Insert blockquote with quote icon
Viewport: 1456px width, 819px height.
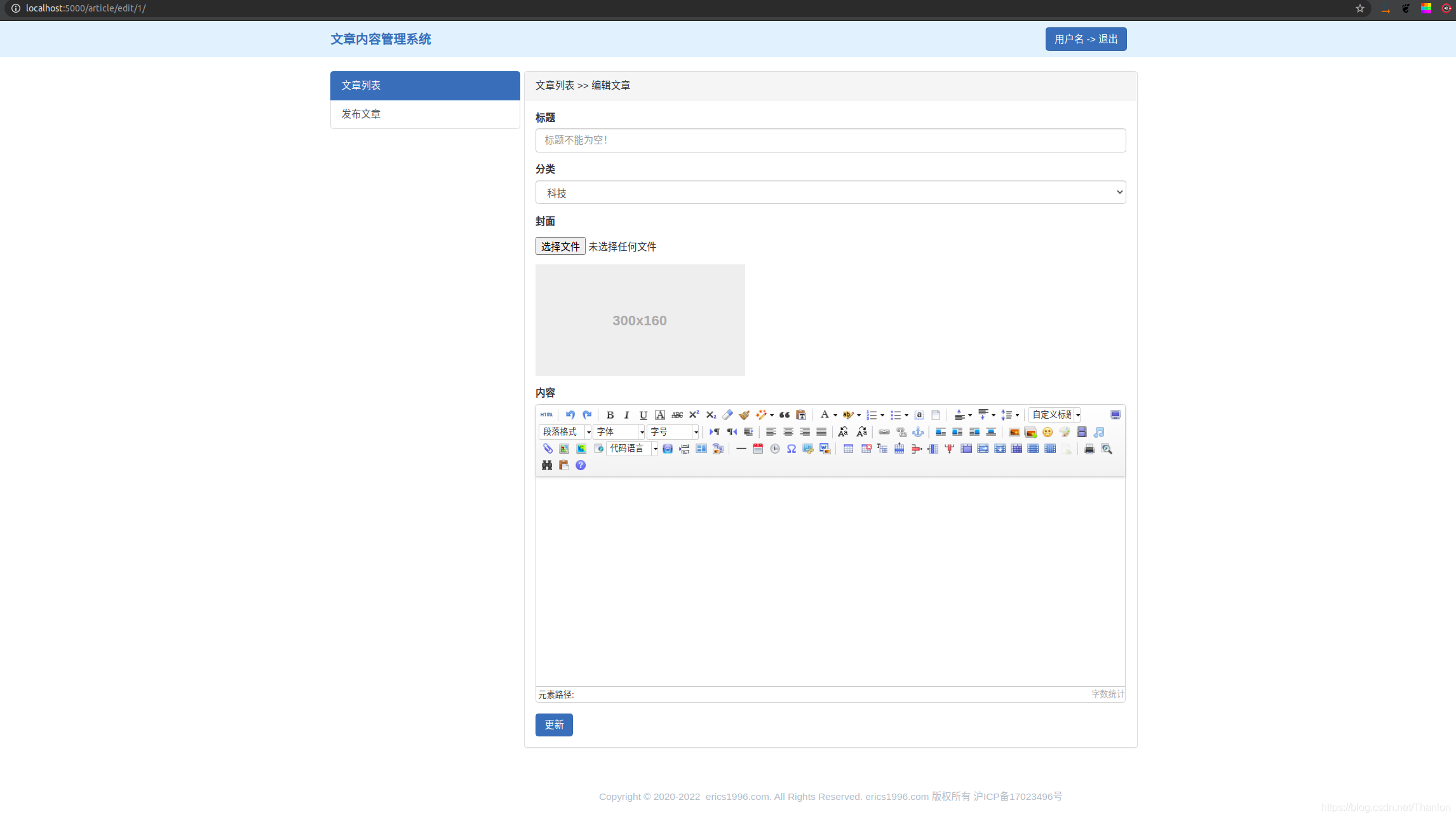point(785,415)
